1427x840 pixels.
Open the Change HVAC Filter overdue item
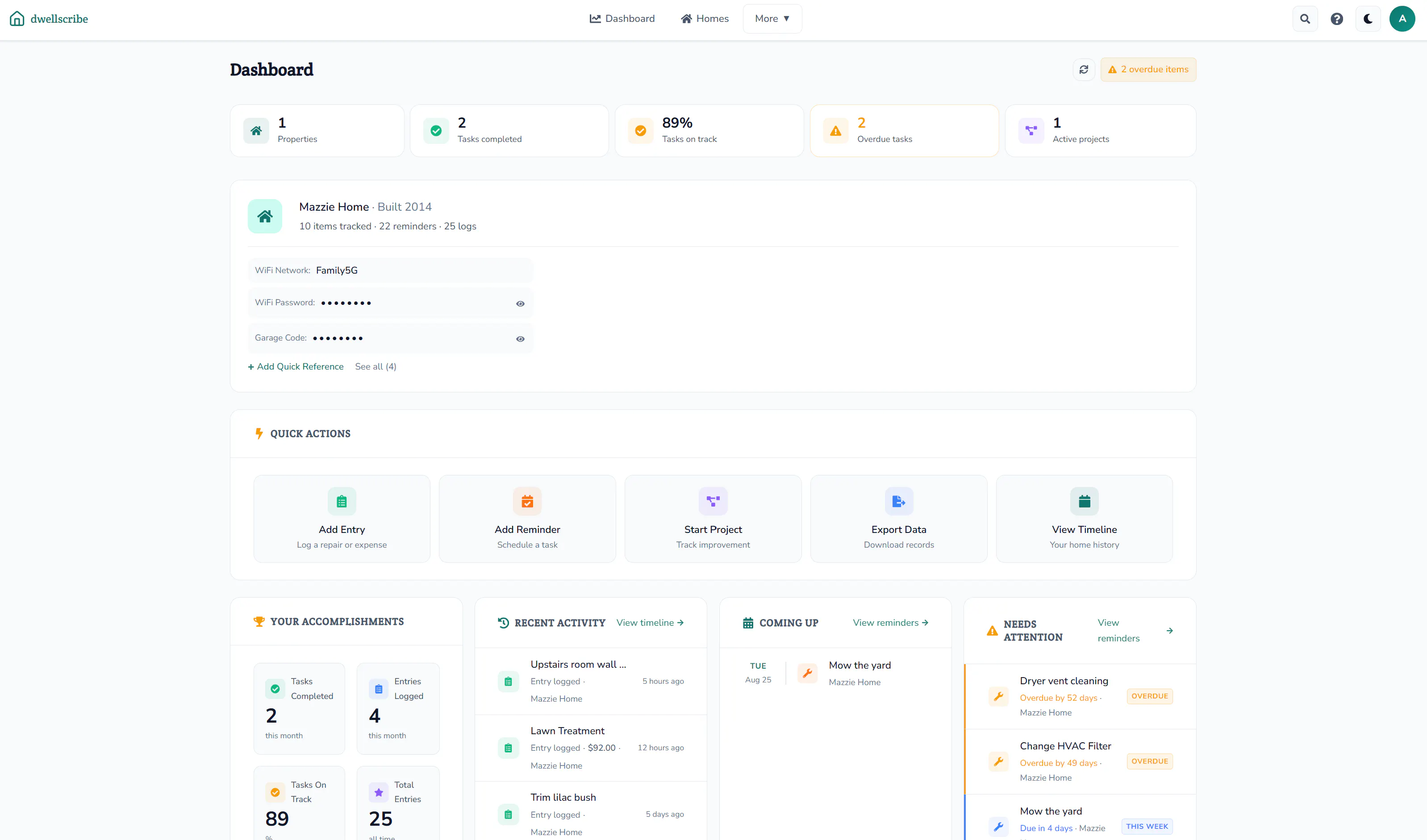tap(1081, 762)
